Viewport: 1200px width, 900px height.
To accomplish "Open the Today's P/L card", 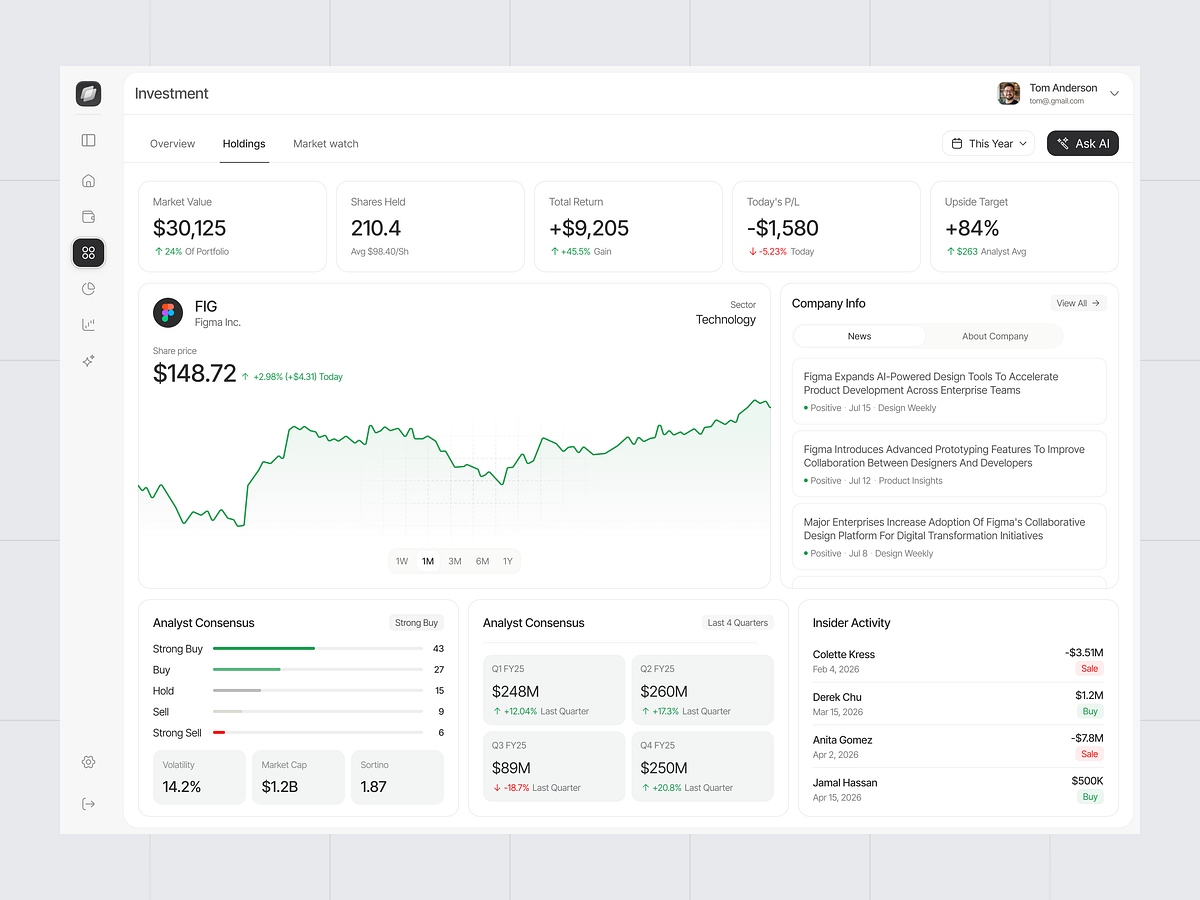I will tap(826, 226).
